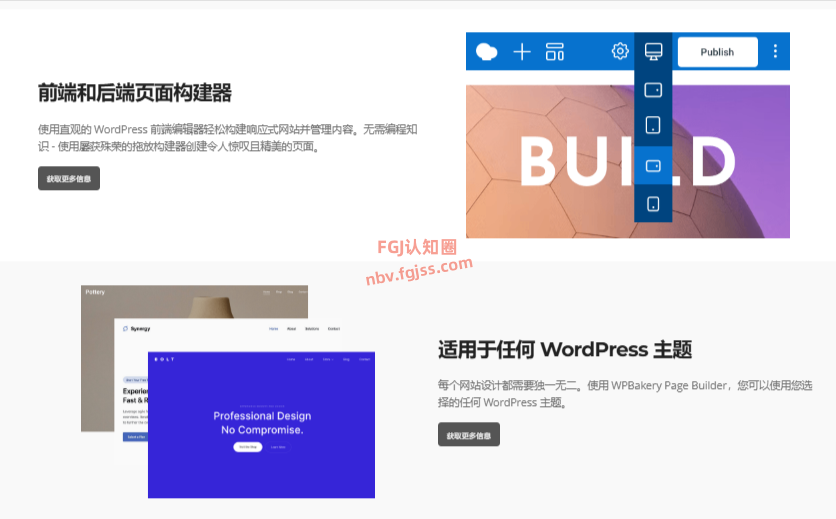Click the plus add element icon

click(x=522, y=52)
